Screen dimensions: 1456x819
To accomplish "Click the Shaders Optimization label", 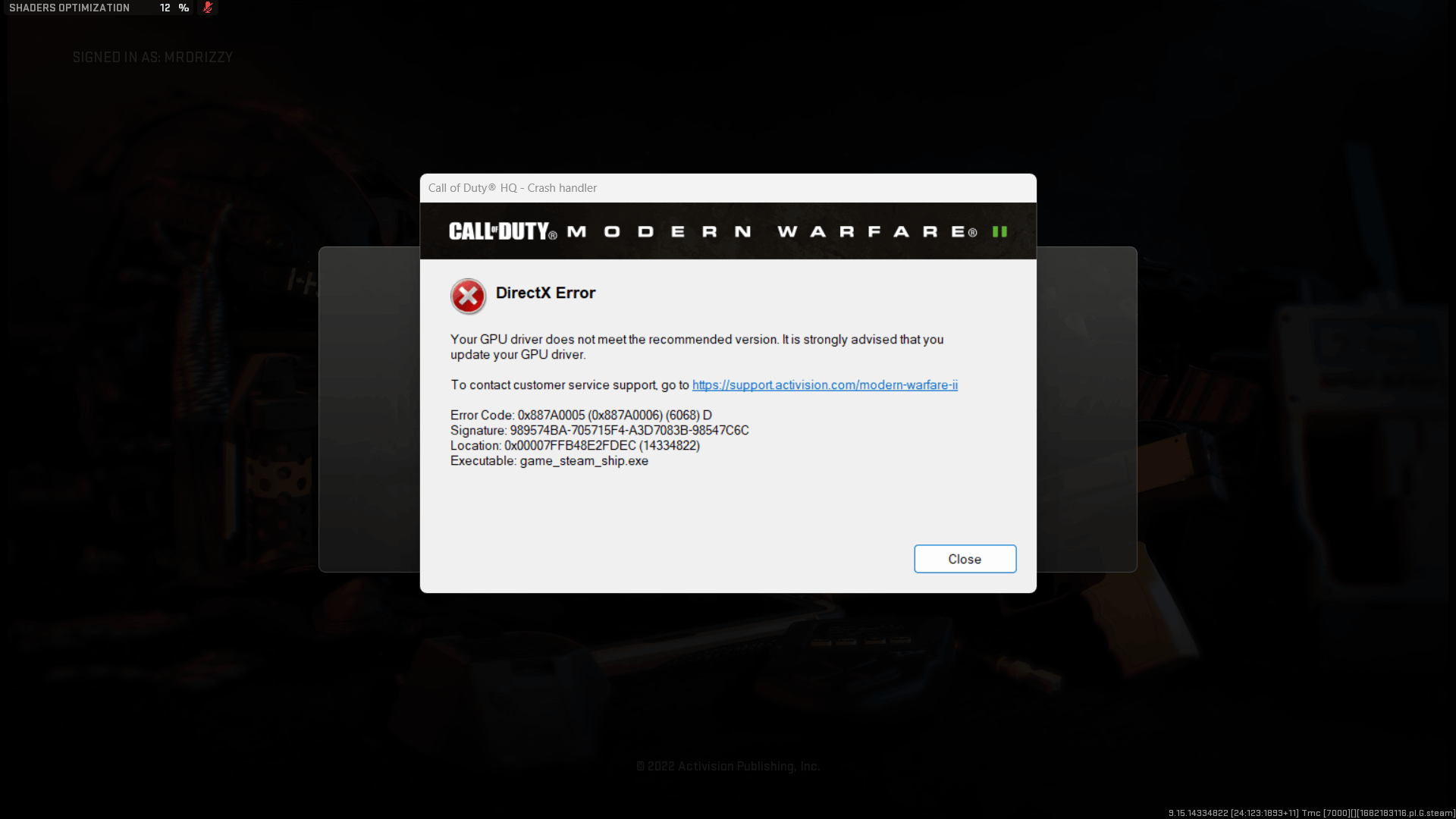I will tap(69, 8).
